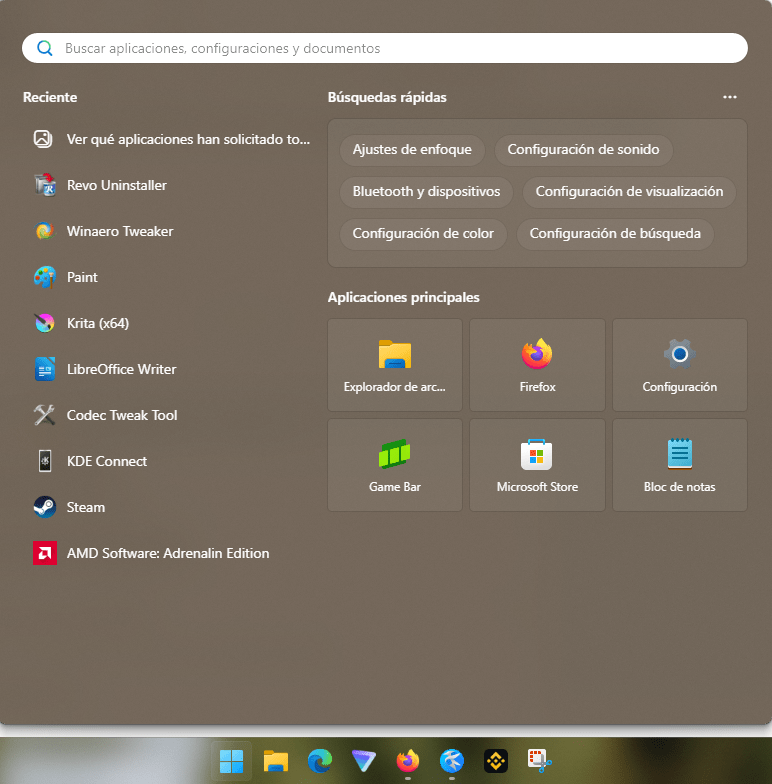Screen dimensions: 772x784
Task: Launch Steam from the recent list
Action: 172,507
